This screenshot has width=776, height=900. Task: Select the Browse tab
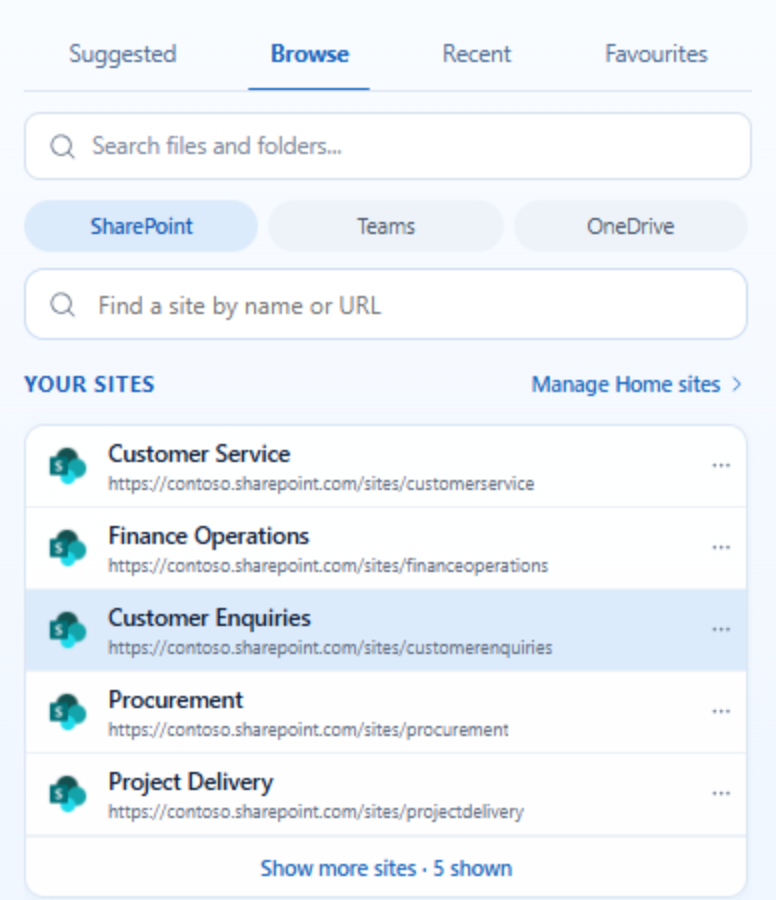pos(309,55)
